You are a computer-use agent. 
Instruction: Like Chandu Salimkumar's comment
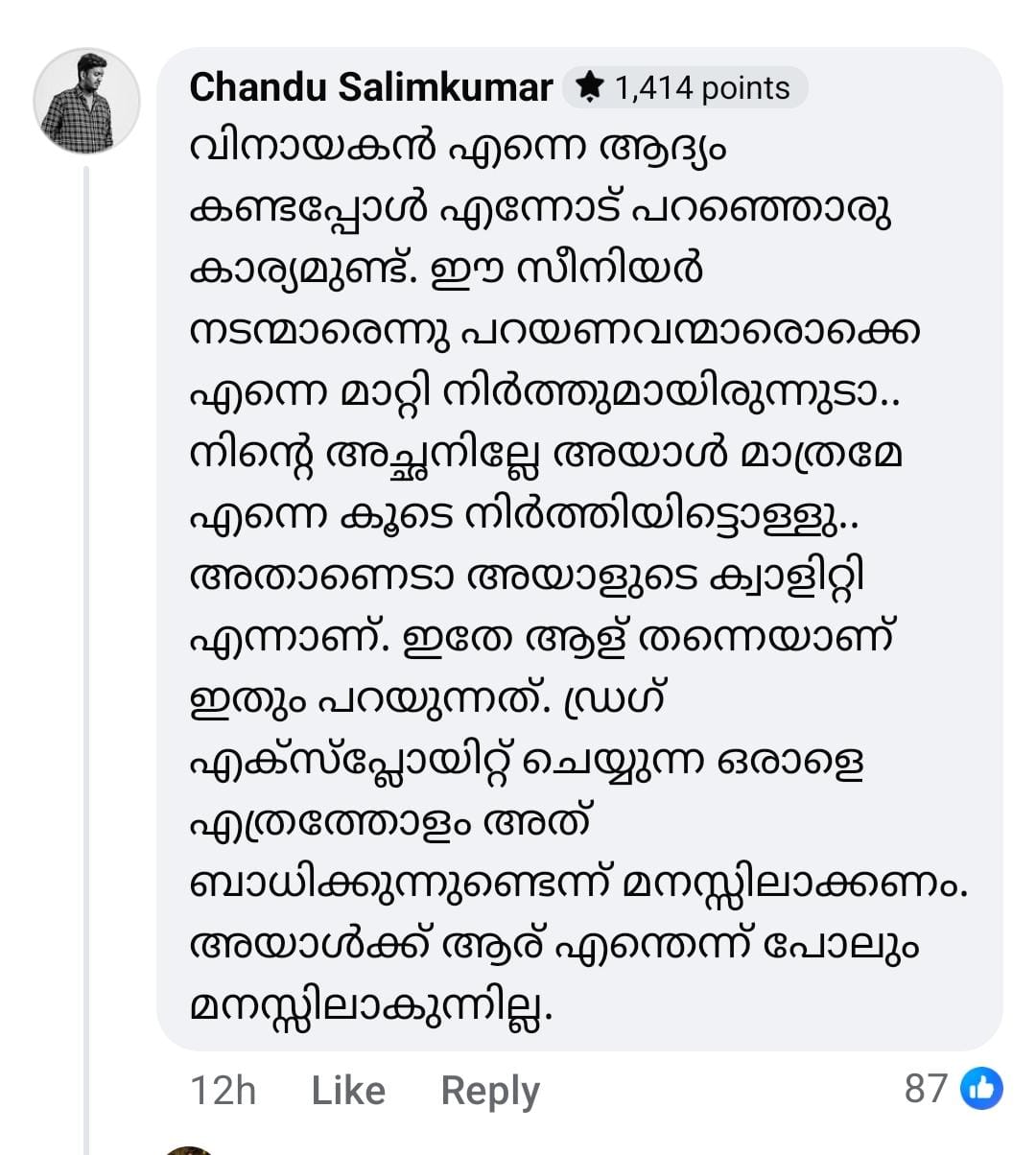(348, 1091)
